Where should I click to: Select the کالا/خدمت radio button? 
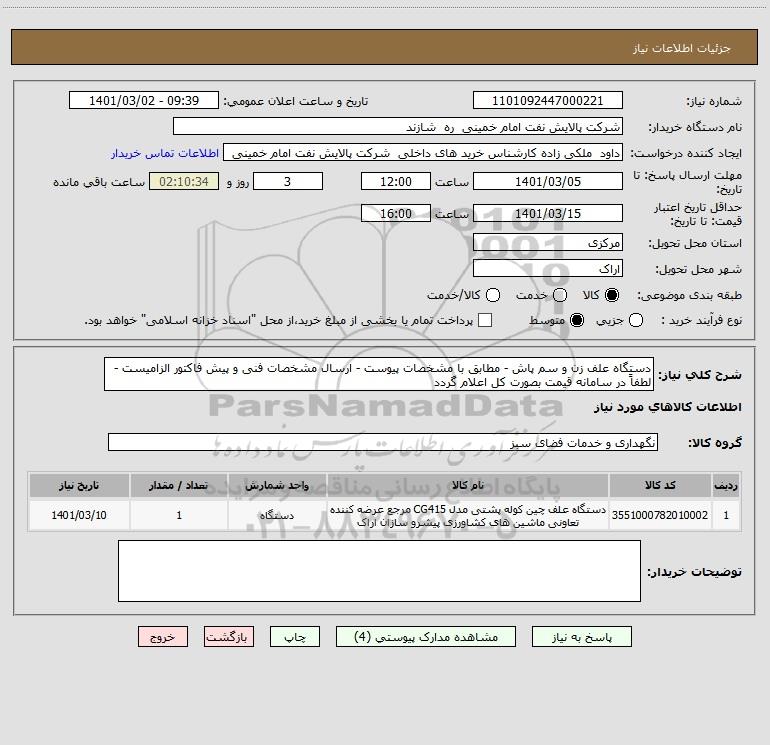(x=493, y=295)
